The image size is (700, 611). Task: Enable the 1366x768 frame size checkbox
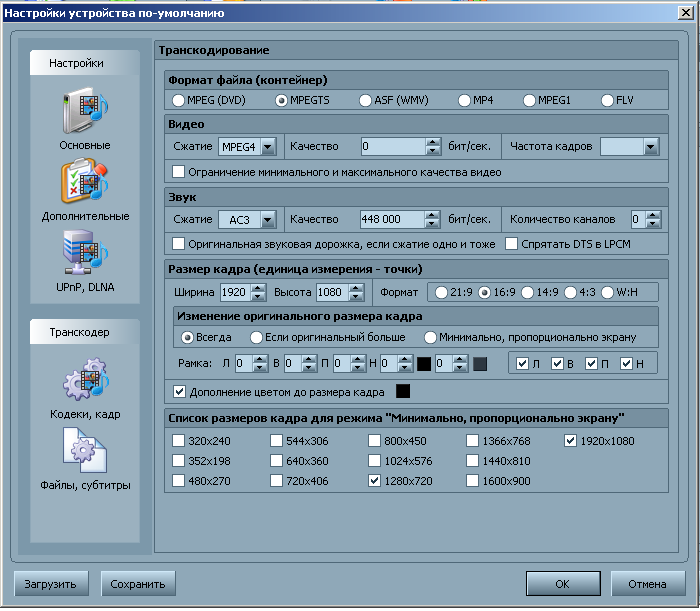pyautogui.click(x=473, y=440)
